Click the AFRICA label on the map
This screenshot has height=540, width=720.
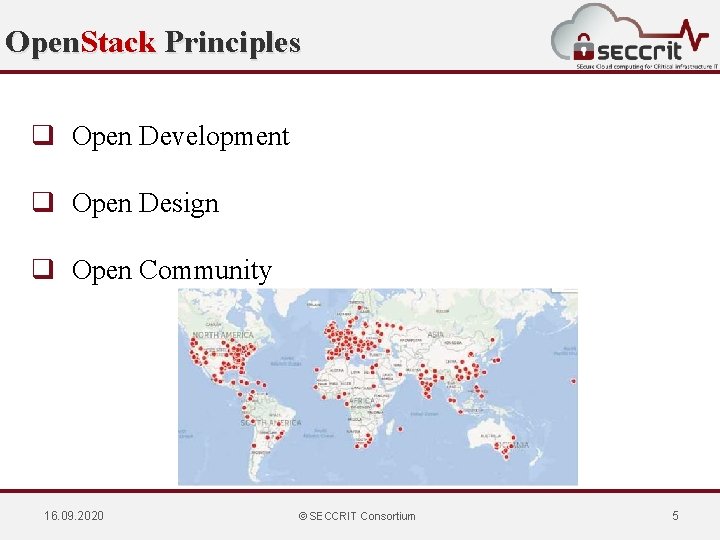pos(362,401)
